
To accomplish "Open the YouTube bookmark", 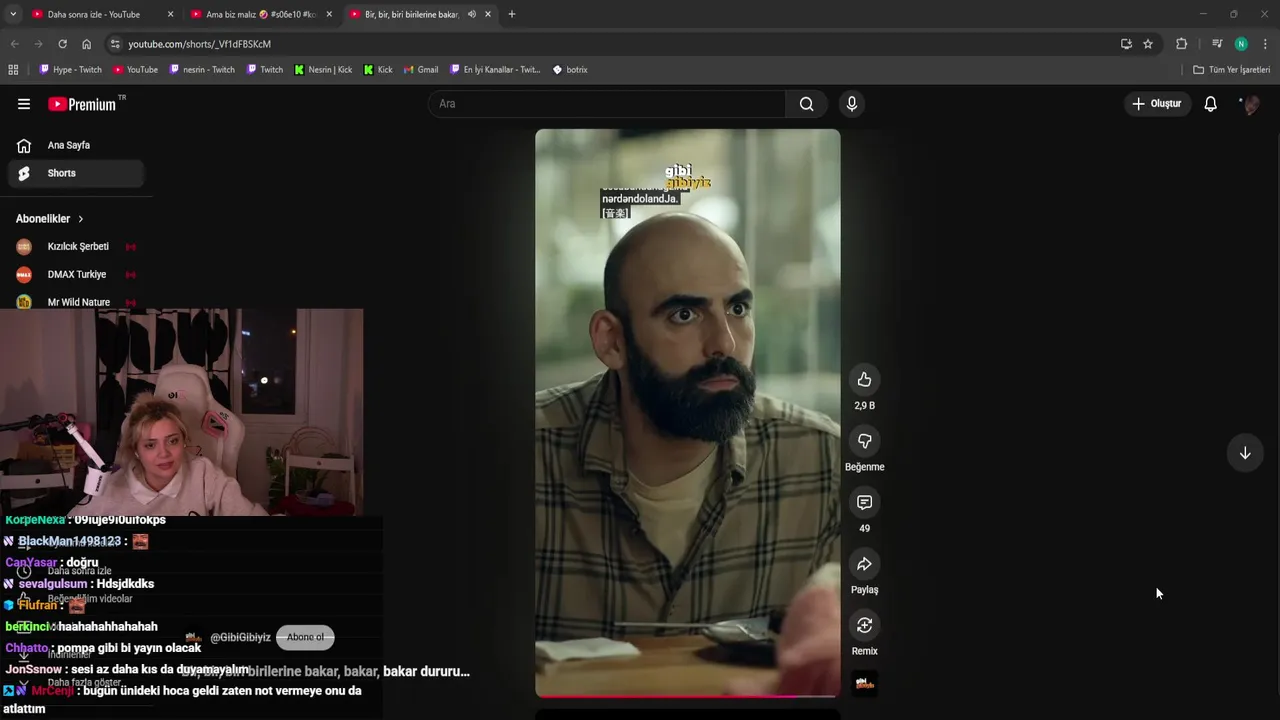I will (x=135, y=70).
